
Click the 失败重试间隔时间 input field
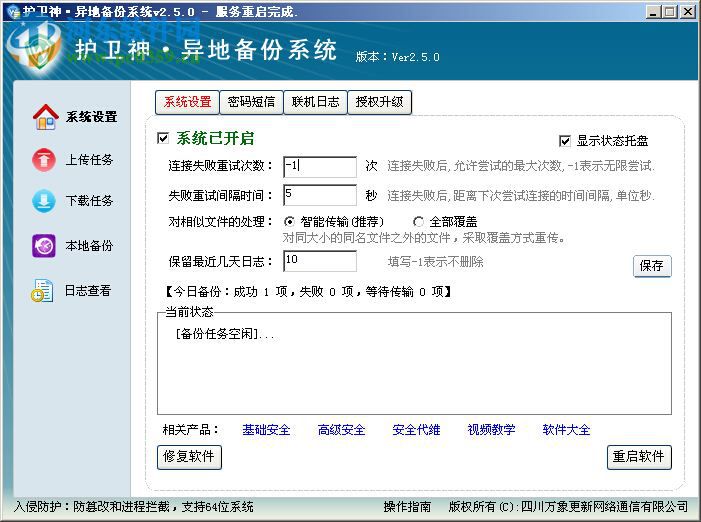(x=320, y=195)
